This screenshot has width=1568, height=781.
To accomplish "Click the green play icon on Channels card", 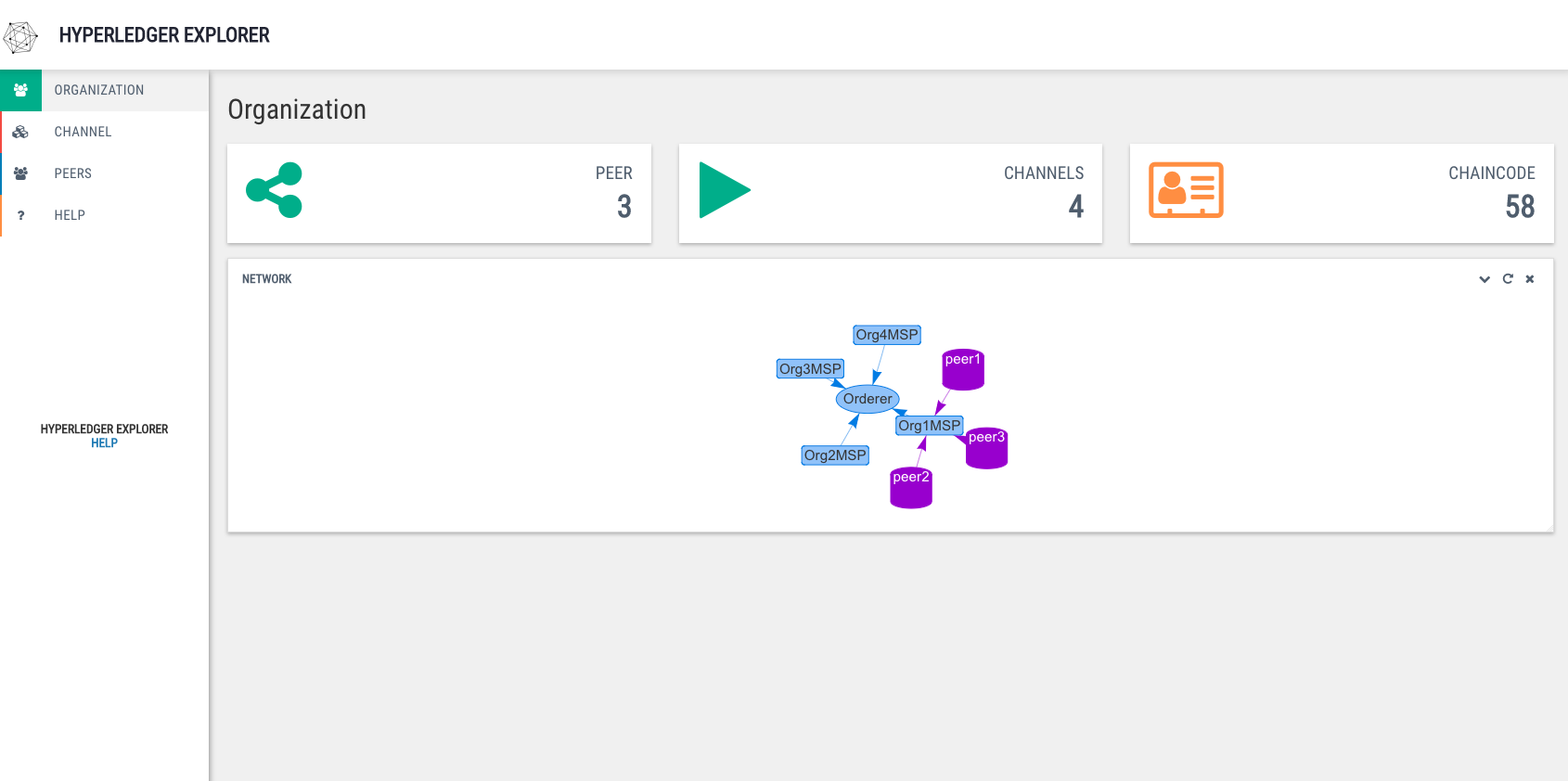I will point(725,190).
